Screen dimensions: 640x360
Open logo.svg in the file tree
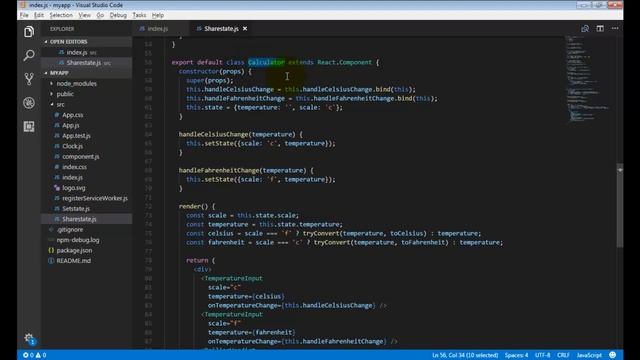click(87, 188)
